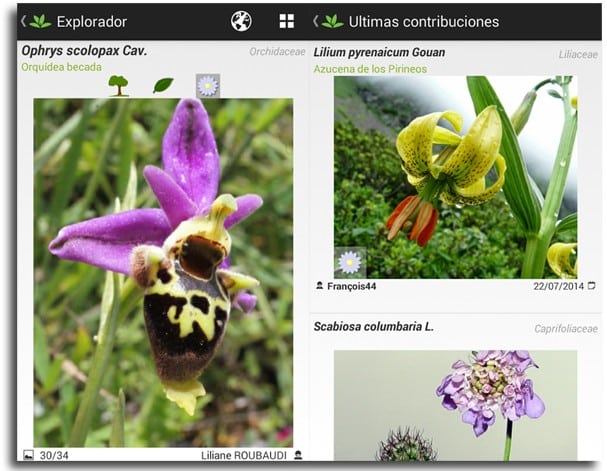
Task: Click the Caprifoliaceae family label
Action: point(566,329)
